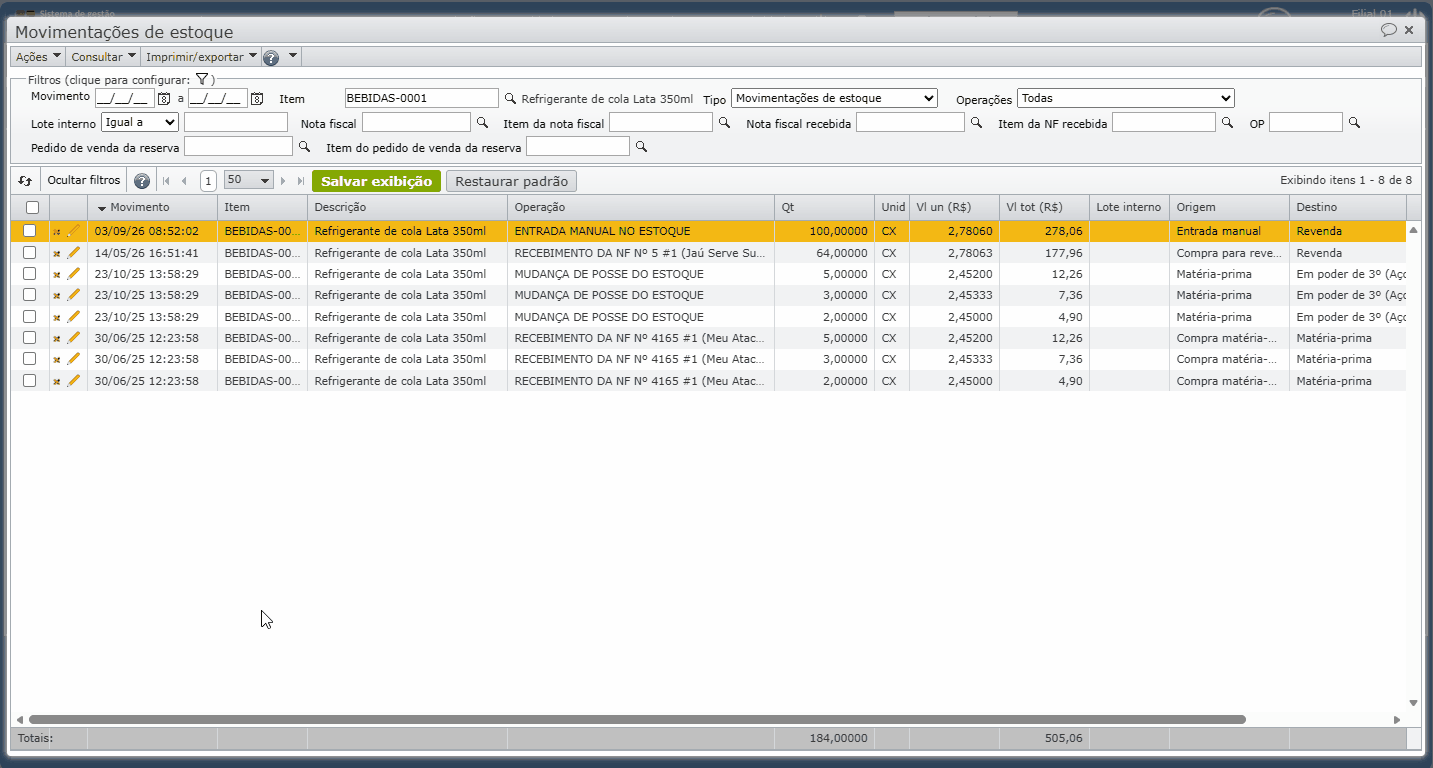Image resolution: width=1433 pixels, height=768 pixels.
Task: Open the Tipo dropdown
Action: point(835,98)
